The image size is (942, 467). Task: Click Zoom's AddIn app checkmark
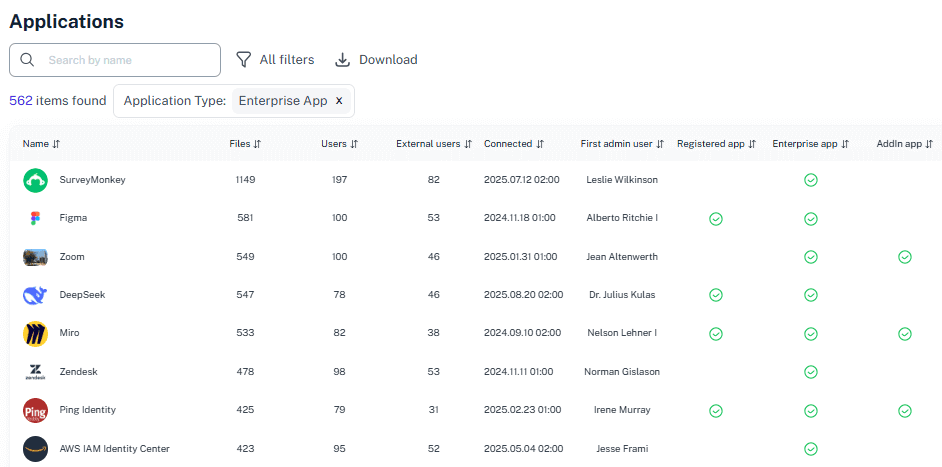[x=905, y=257]
